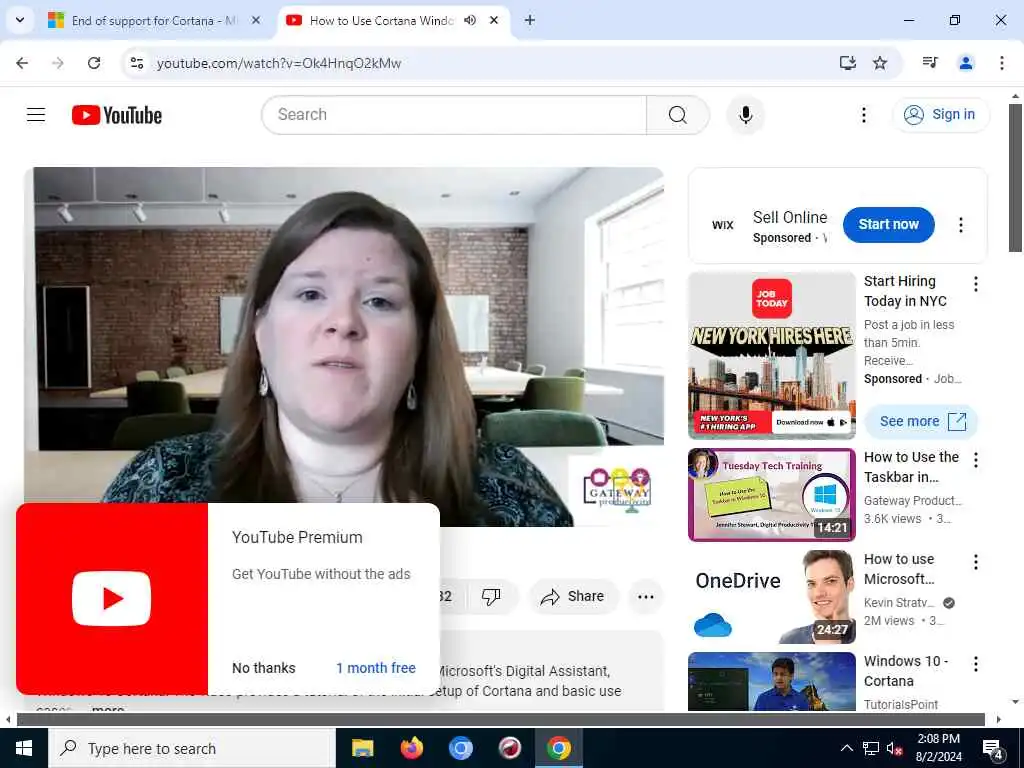Expand the tab search dropdown
Viewport: 1024px width, 768px height.
pos(20,20)
